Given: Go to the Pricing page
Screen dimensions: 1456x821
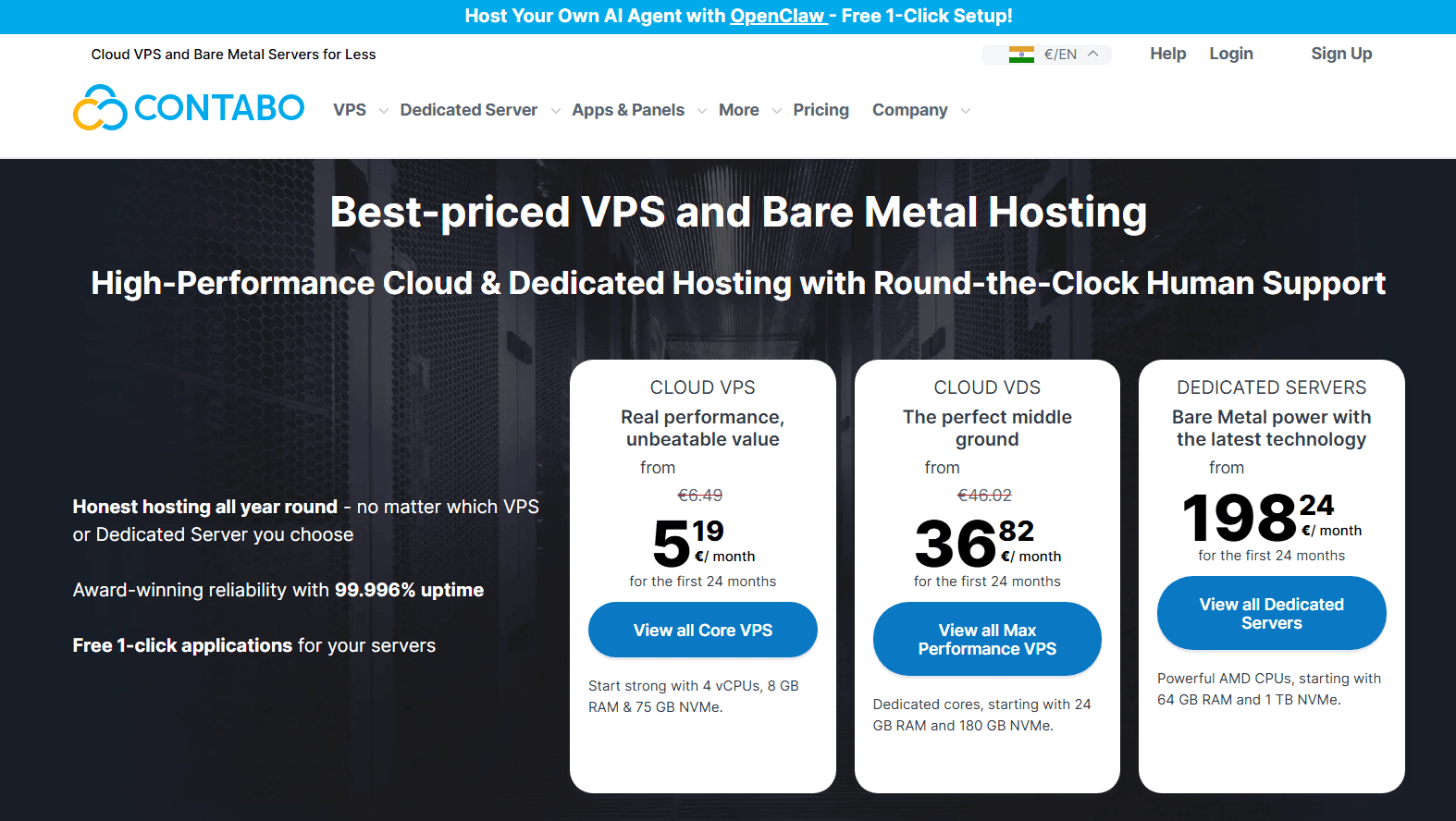Looking at the screenshot, I should coord(821,110).
